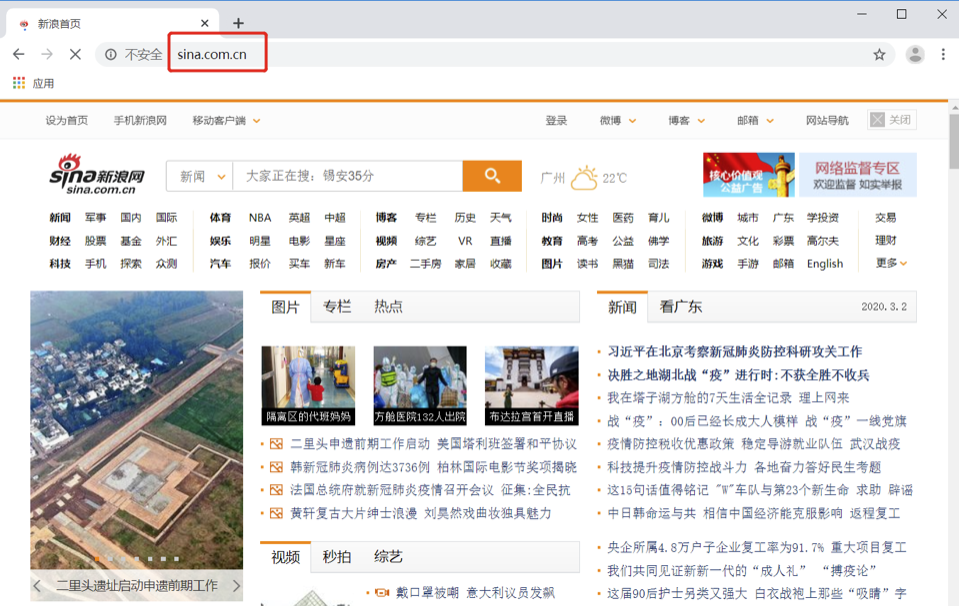959x606 pixels.
Task: Open 汽车 navigation link
Action: 220,264
